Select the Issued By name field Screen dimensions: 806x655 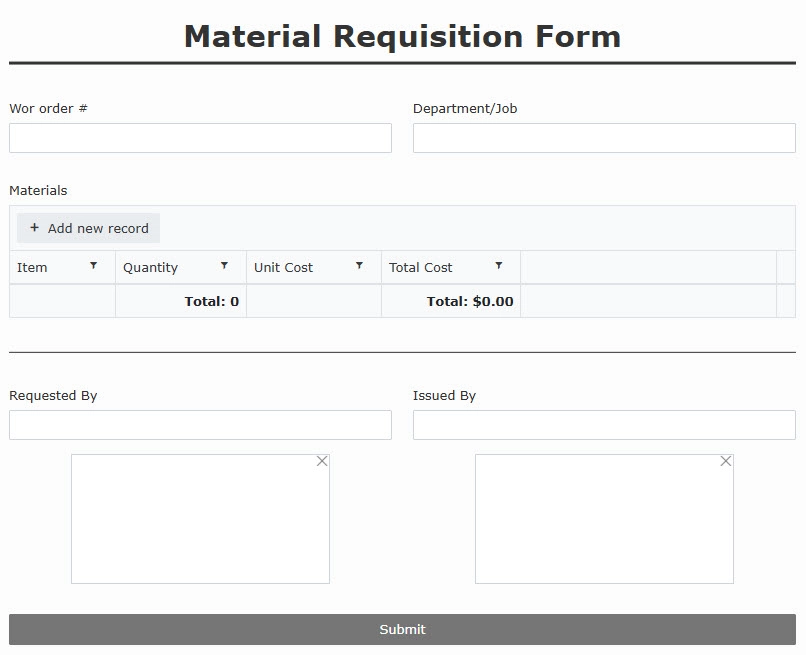(604, 425)
